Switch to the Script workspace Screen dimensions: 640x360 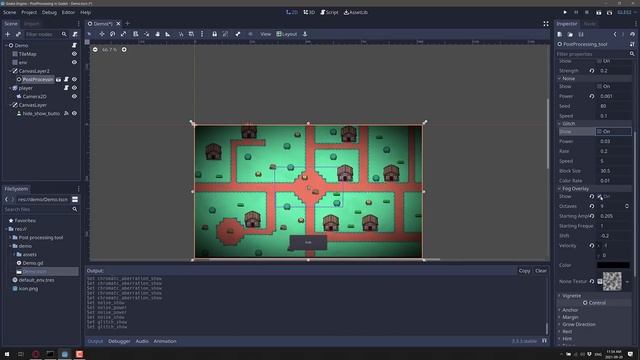[x=329, y=13]
